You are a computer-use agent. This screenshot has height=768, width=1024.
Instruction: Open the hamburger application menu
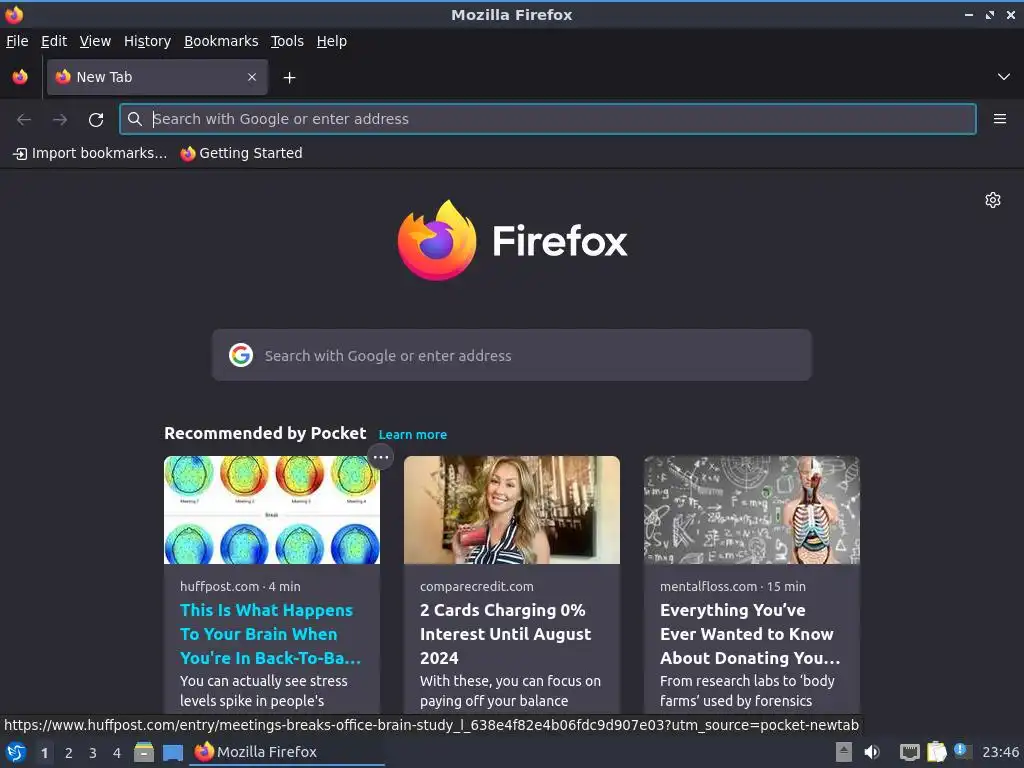tap(999, 119)
